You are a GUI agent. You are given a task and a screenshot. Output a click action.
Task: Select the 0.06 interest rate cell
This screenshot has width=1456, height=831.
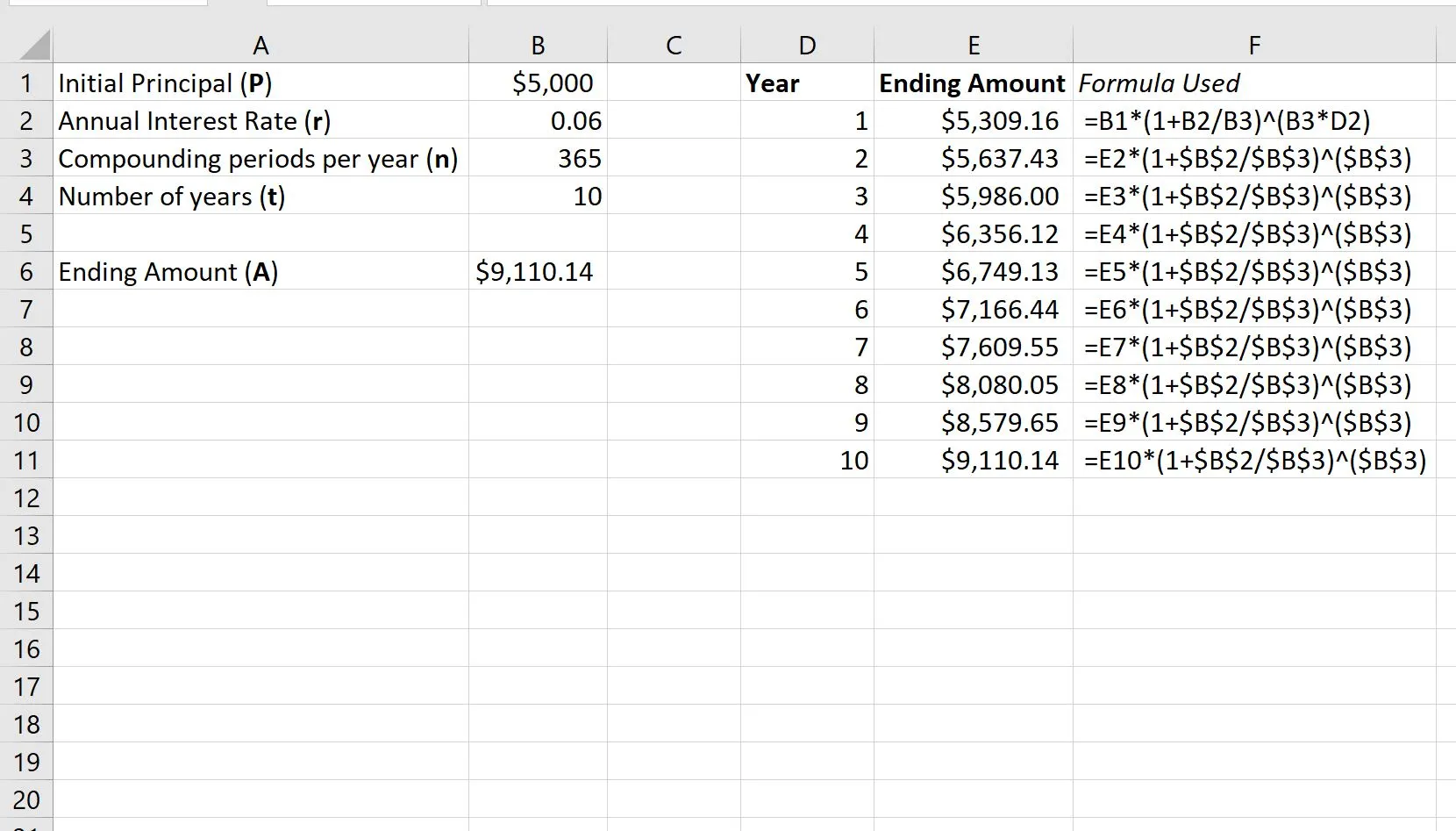click(x=538, y=120)
